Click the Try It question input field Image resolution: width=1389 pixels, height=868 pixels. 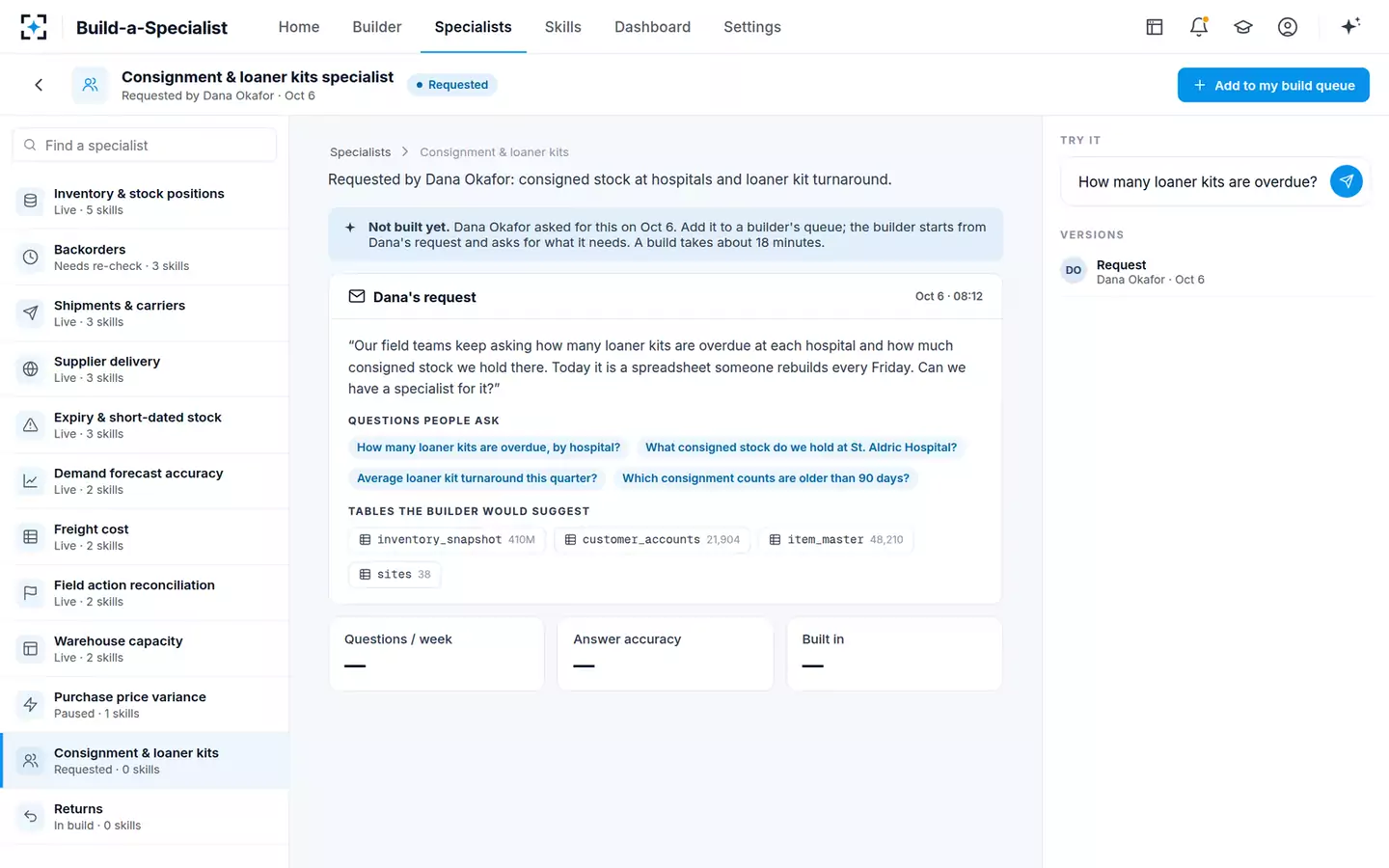pos(1197,181)
